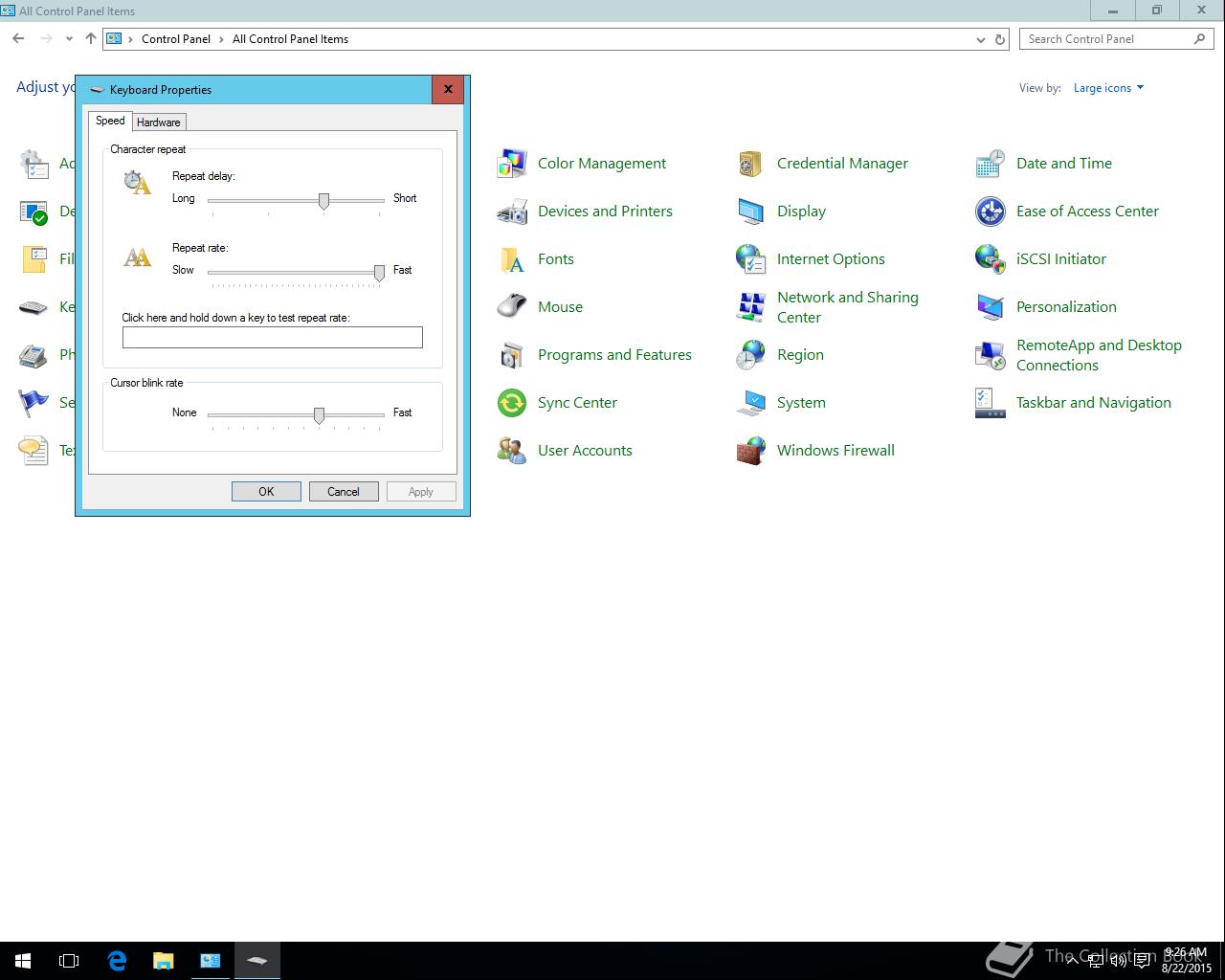Viewport: 1225px width, 980px height.
Task: Open the Ease of Access Center icon
Action: tap(991, 212)
